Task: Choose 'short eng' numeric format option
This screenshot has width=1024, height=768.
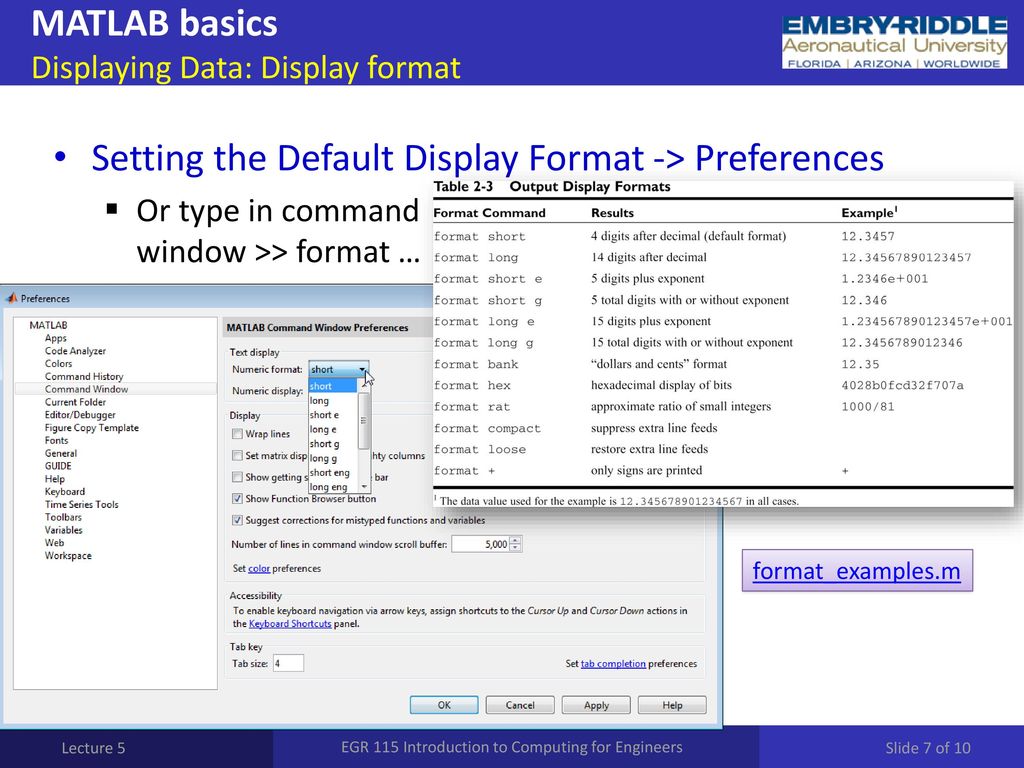Action: tap(332, 472)
